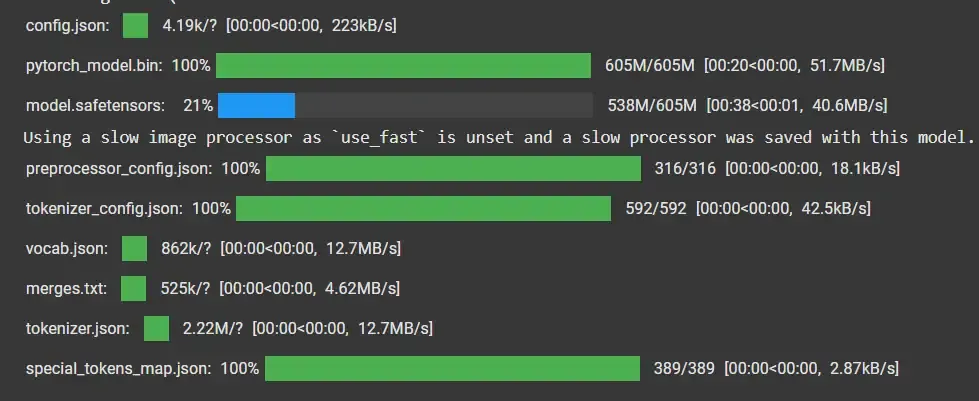The height and width of the screenshot is (401, 979).
Task: Click the unfilled gray part of model.safetensors bar
Action: pos(443,105)
